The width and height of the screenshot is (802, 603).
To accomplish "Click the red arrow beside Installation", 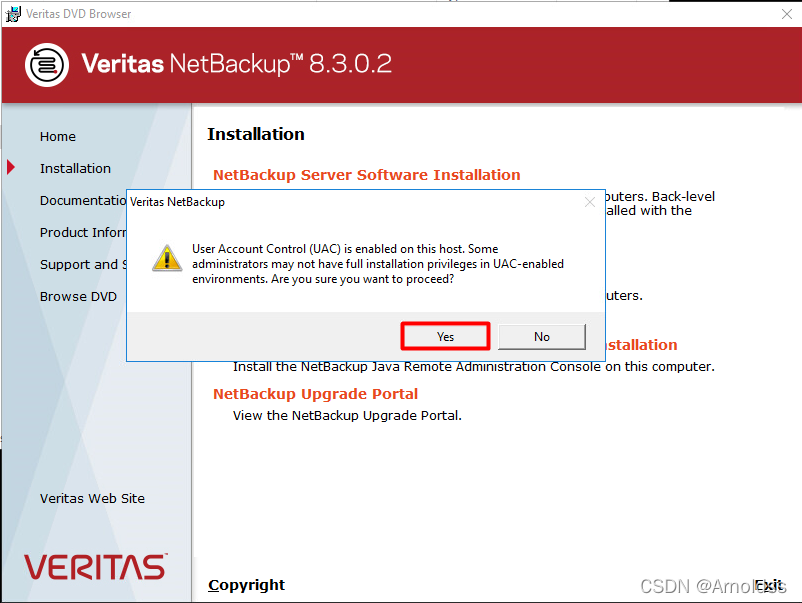I will [x=11, y=167].
